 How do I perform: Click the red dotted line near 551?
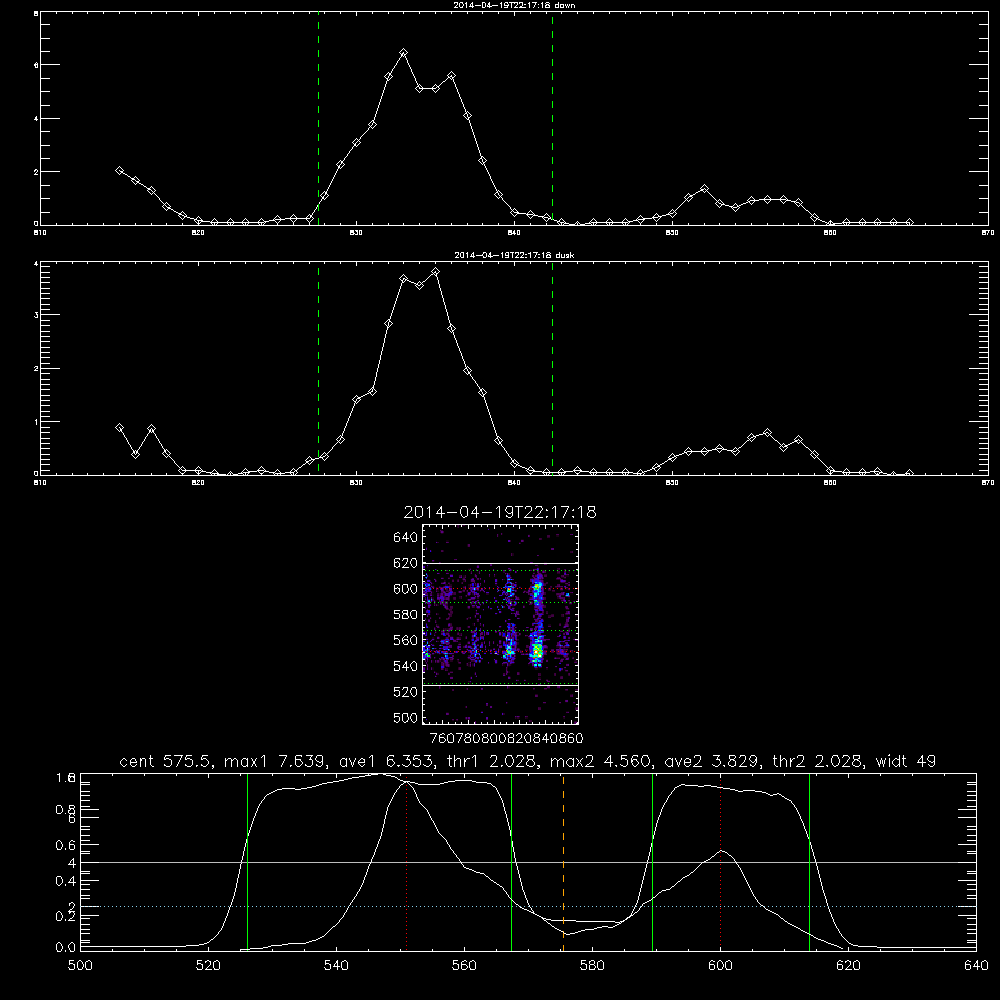[x=406, y=862]
